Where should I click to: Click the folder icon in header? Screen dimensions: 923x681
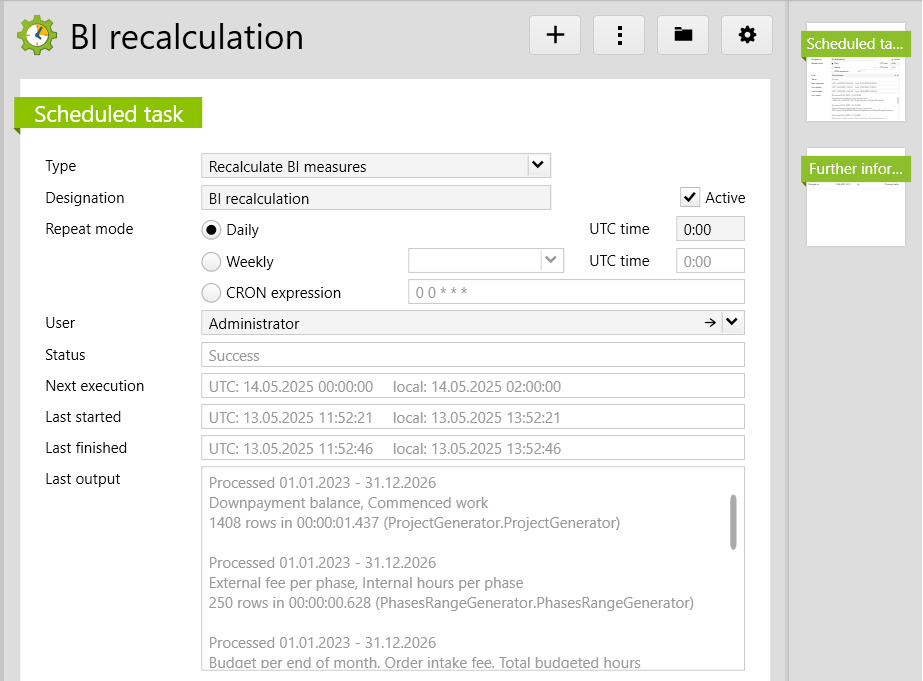[x=683, y=35]
